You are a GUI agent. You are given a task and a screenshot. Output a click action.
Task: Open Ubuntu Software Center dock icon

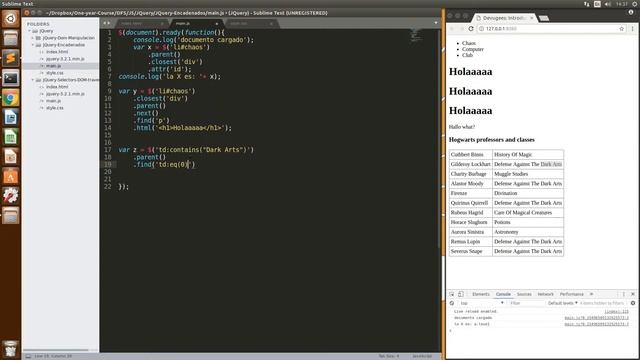coord(11,176)
